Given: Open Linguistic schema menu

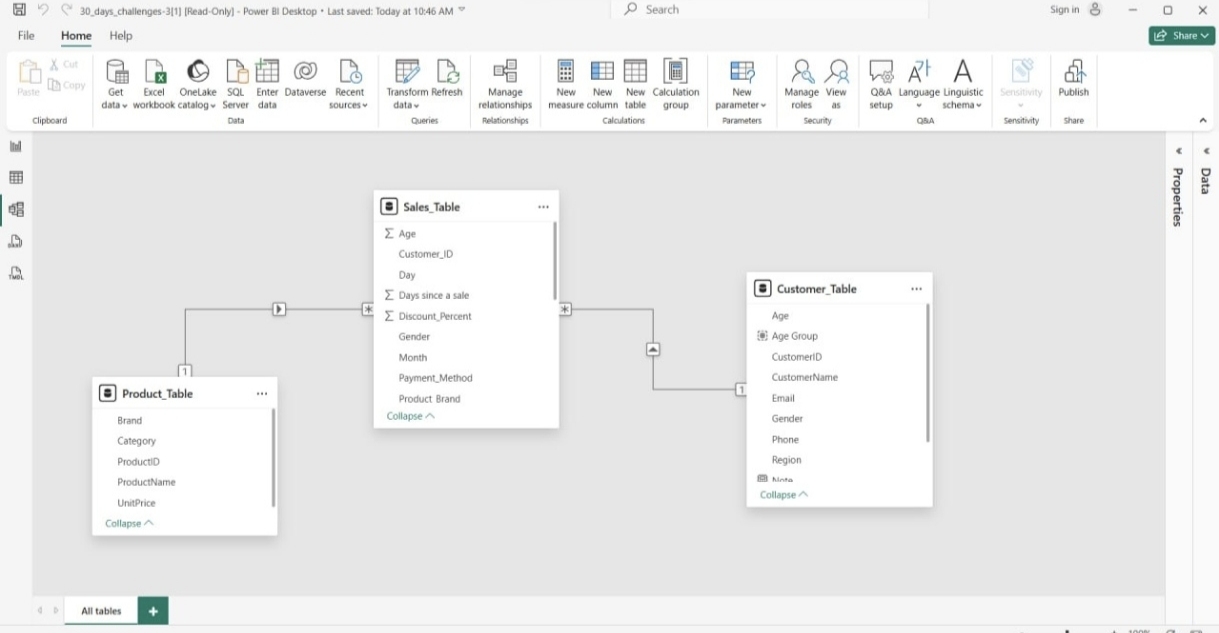Looking at the screenshot, I should (x=963, y=84).
